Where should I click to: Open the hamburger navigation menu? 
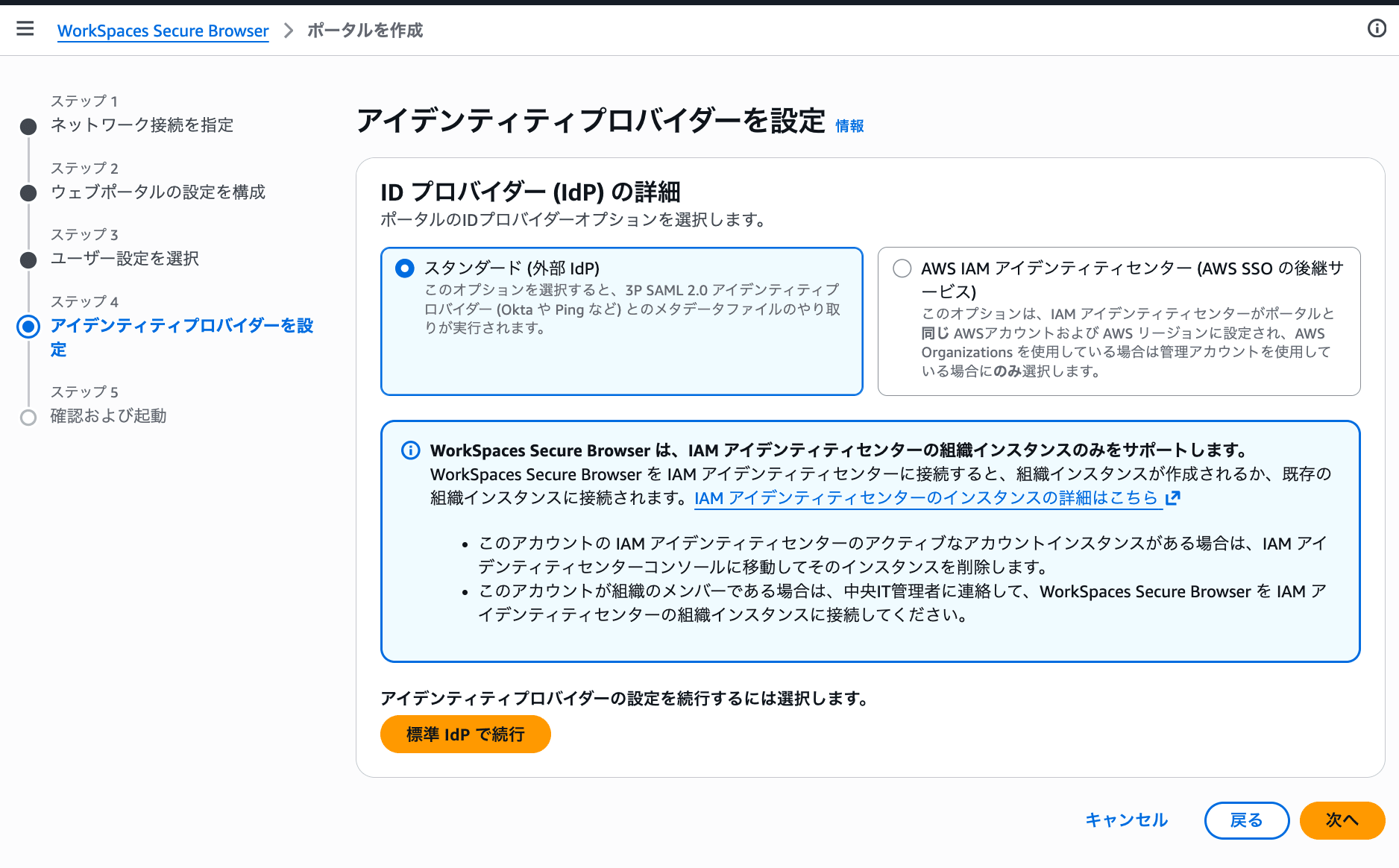(x=25, y=29)
